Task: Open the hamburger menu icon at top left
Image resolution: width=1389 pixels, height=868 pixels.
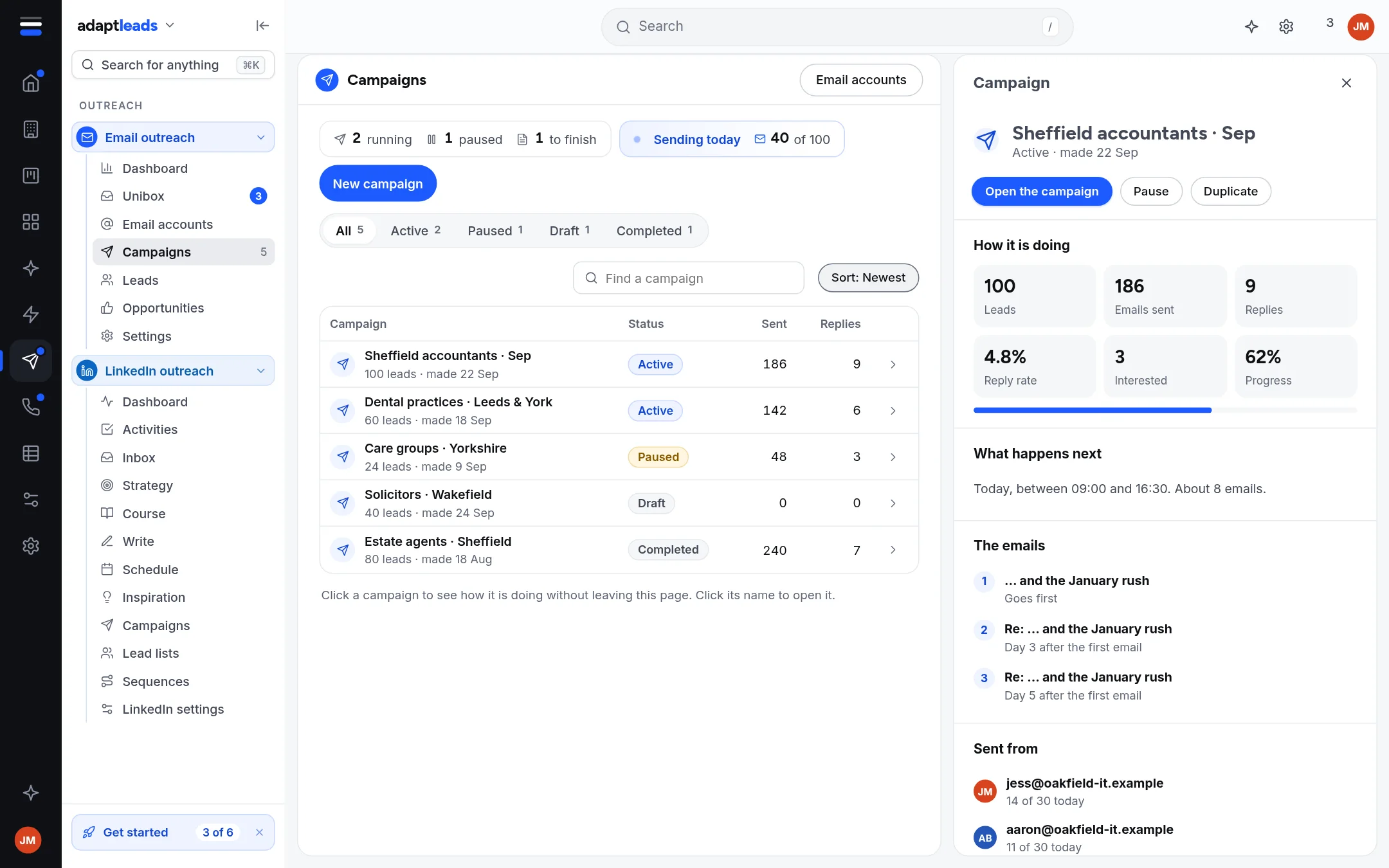Action: (x=31, y=26)
